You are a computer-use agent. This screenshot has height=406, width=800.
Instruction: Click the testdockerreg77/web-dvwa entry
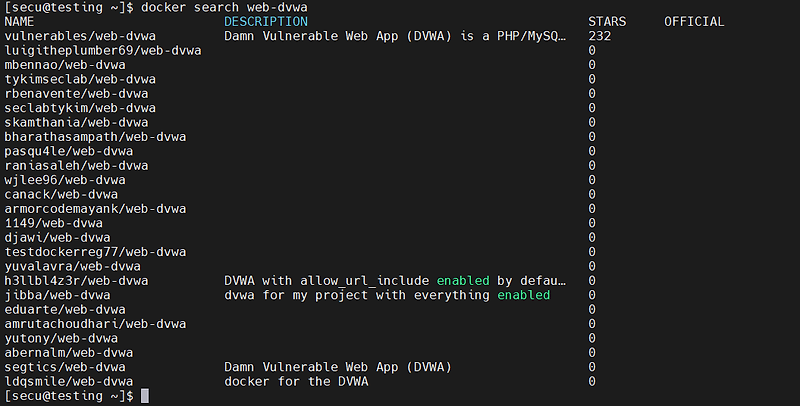point(95,252)
